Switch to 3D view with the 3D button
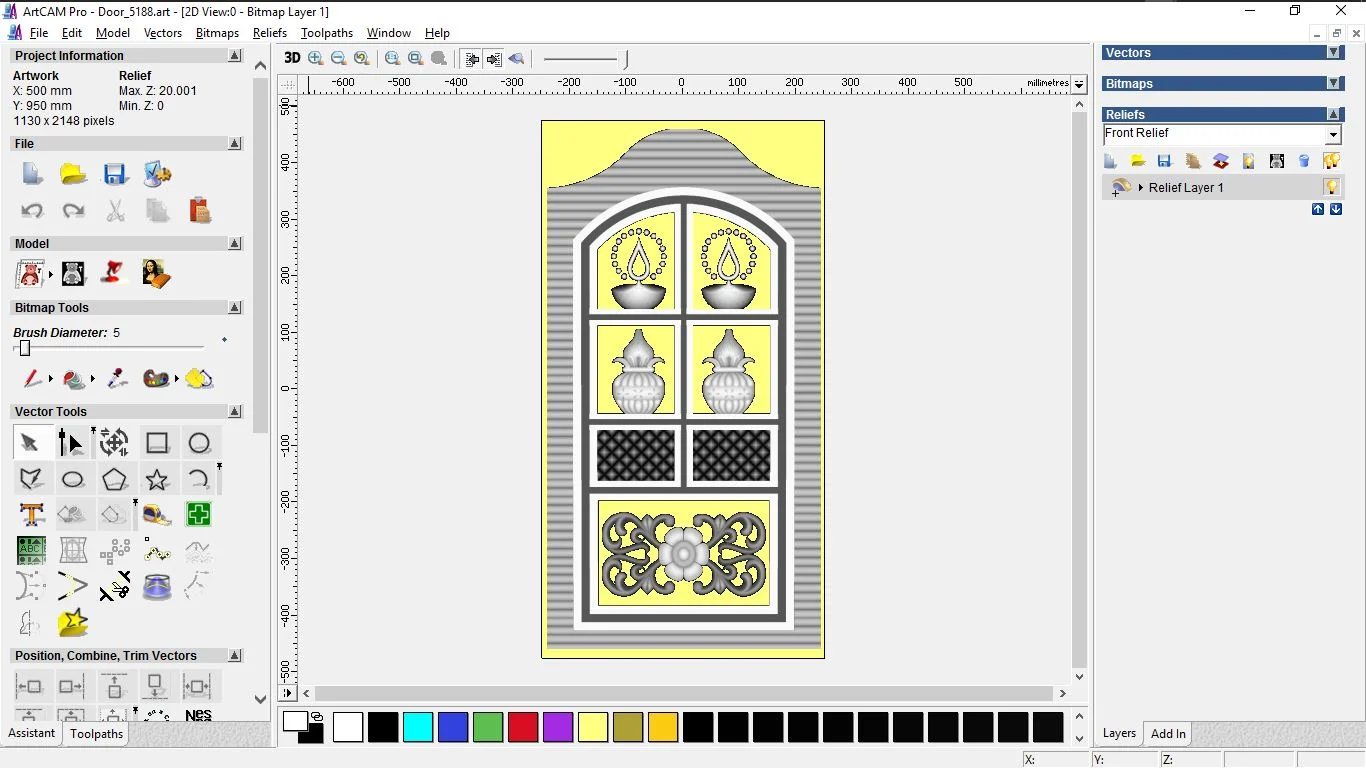The width and height of the screenshot is (1366, 768). (291, 58)
